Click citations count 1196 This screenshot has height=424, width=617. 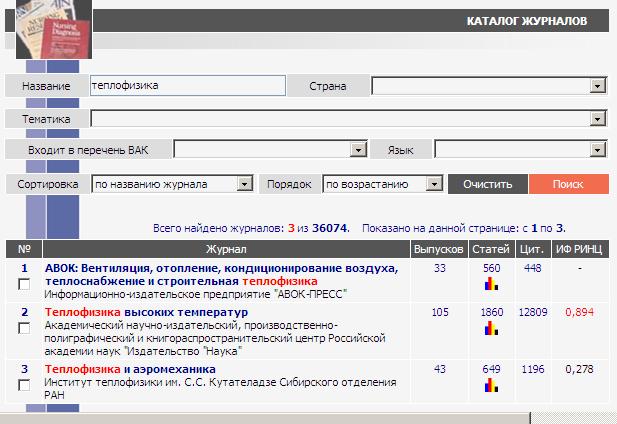(533, 369)
